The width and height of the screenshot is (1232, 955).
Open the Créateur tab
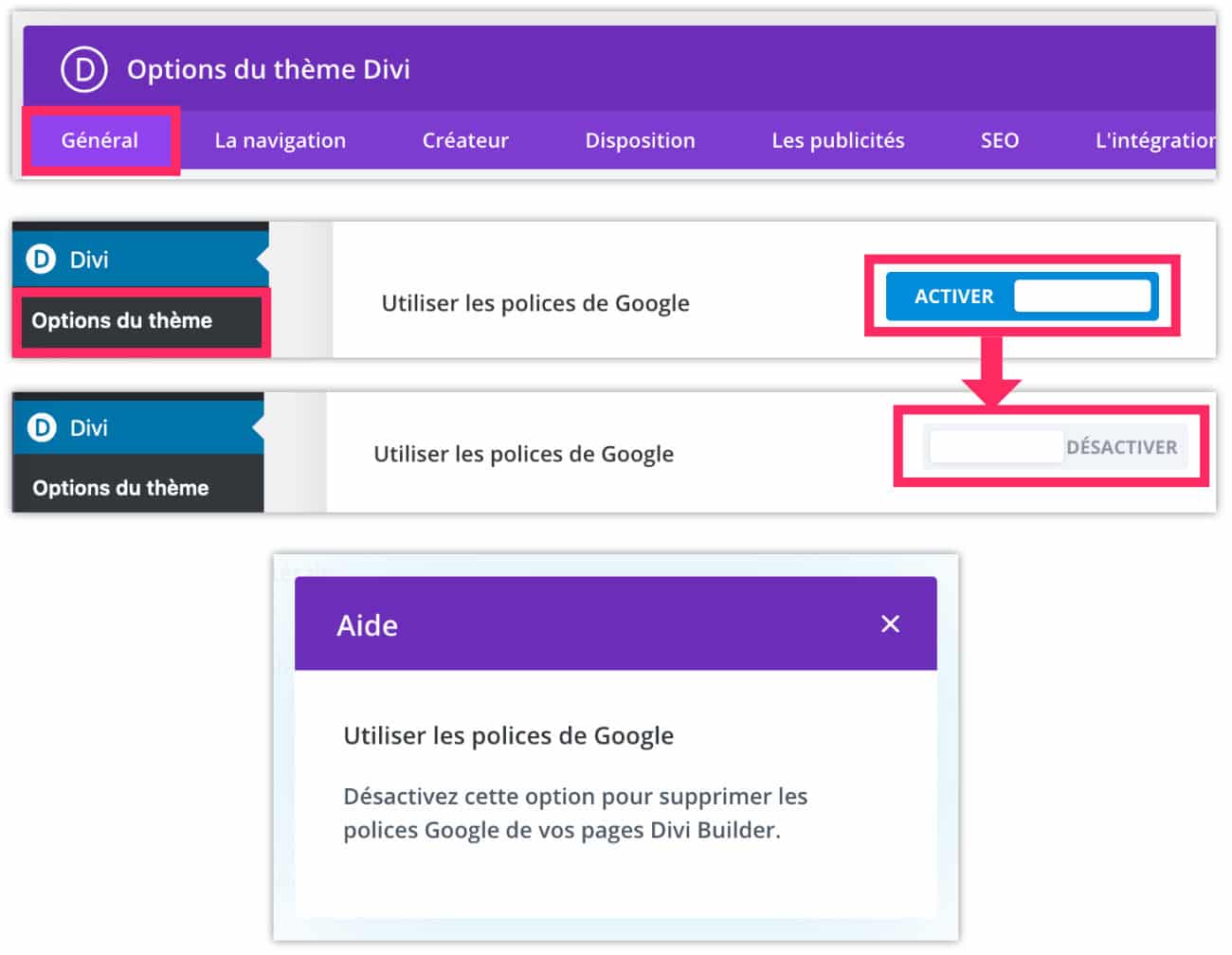coord(465,140)
